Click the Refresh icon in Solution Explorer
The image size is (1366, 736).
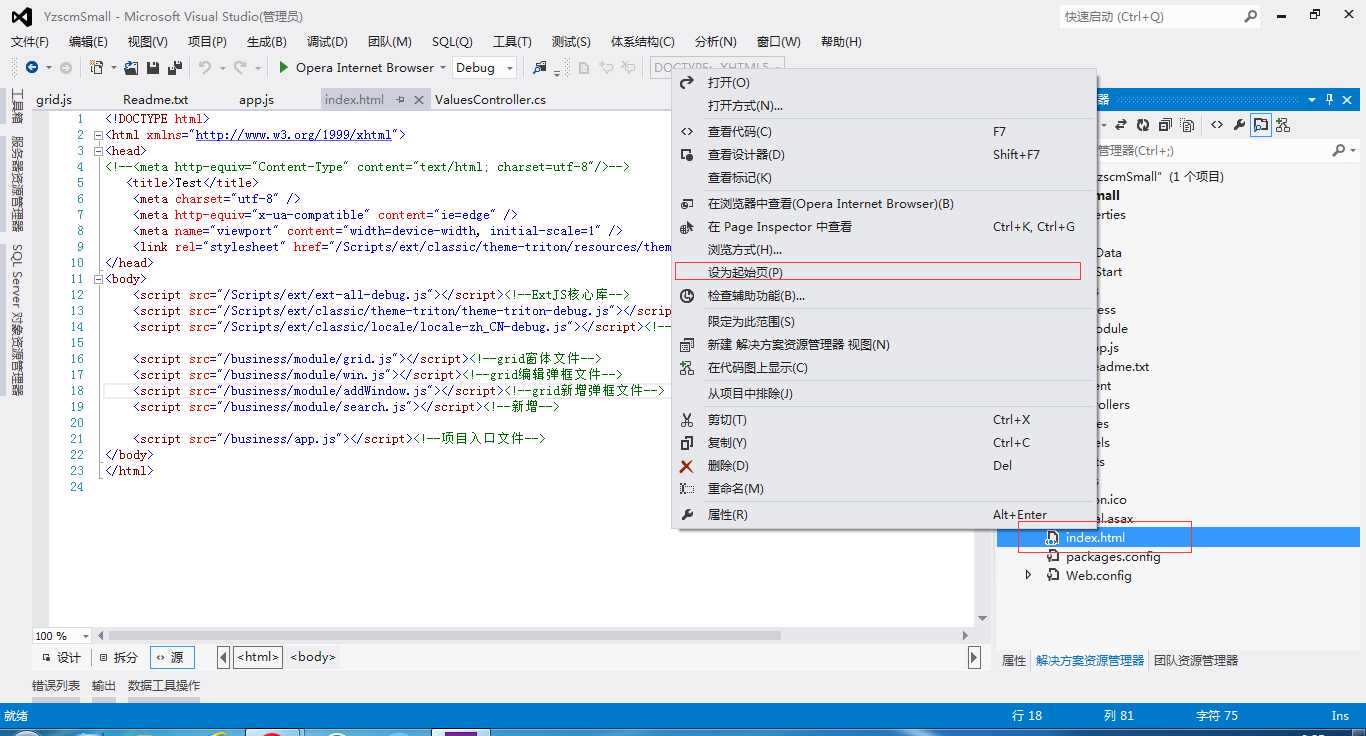click(x=1143, y=125)
